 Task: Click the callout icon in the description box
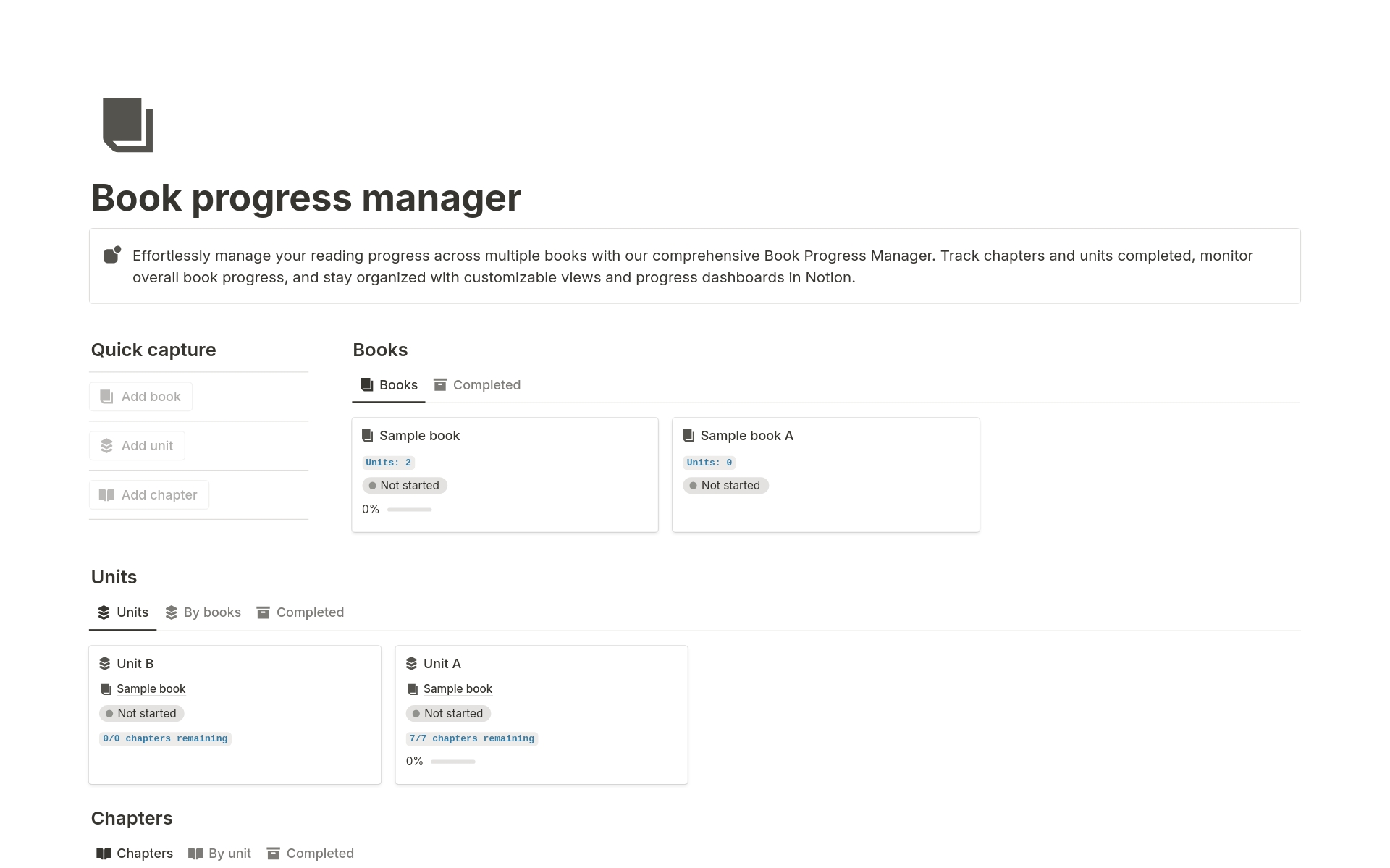pyautogui.click(x=113, y=255)
